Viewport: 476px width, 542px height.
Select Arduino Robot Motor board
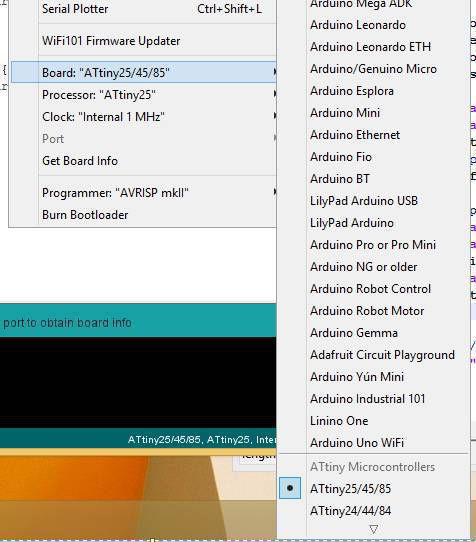pos(373,311)
